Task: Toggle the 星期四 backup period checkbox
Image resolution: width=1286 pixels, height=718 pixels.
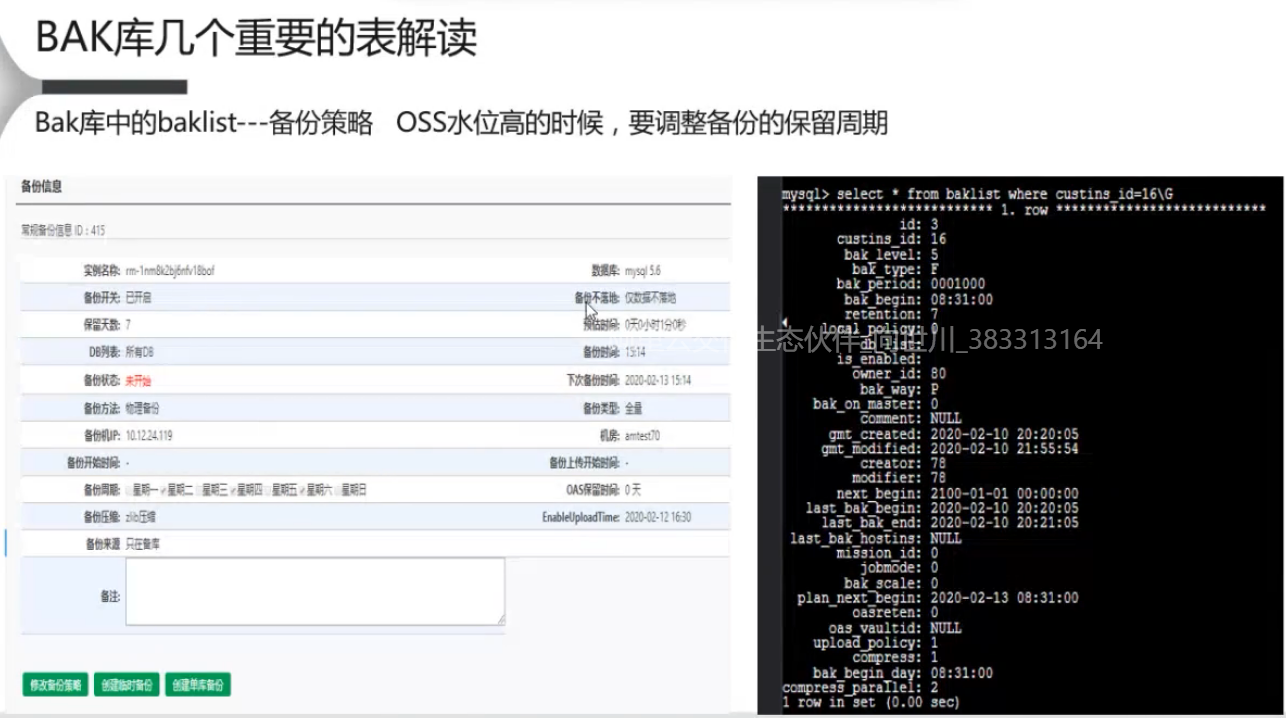Action: (x=234, y=490)
